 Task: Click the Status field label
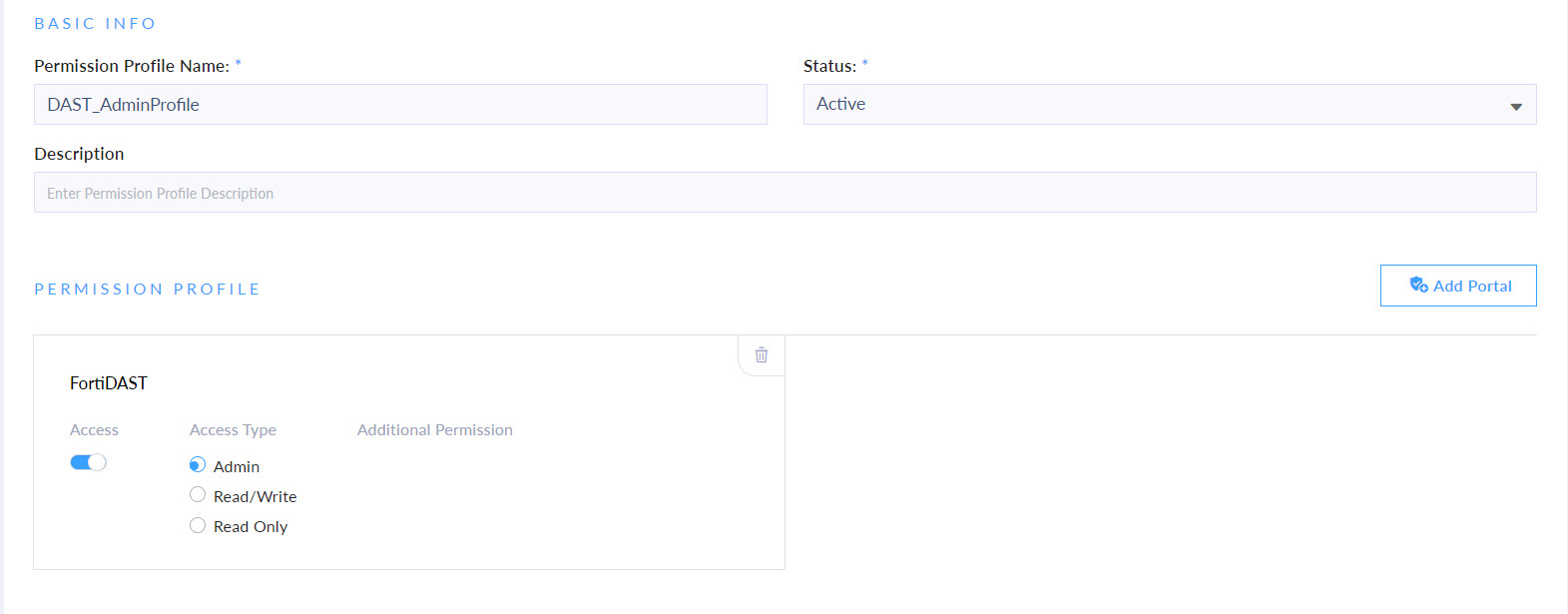829,66
